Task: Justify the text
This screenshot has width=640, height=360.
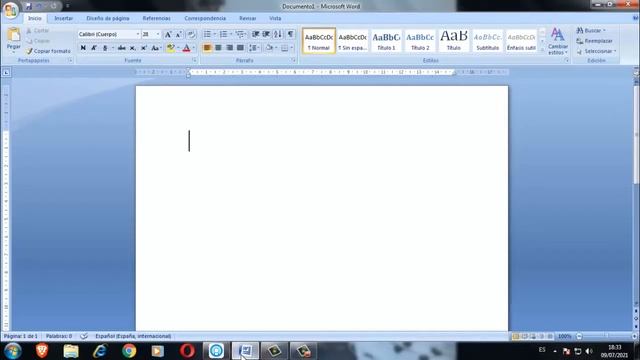Action: tap(240, 48)
